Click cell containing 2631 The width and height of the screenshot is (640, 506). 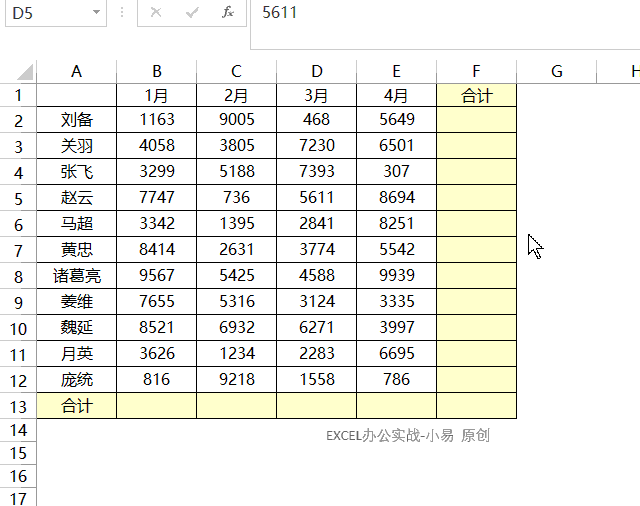(x=236, y=250)
